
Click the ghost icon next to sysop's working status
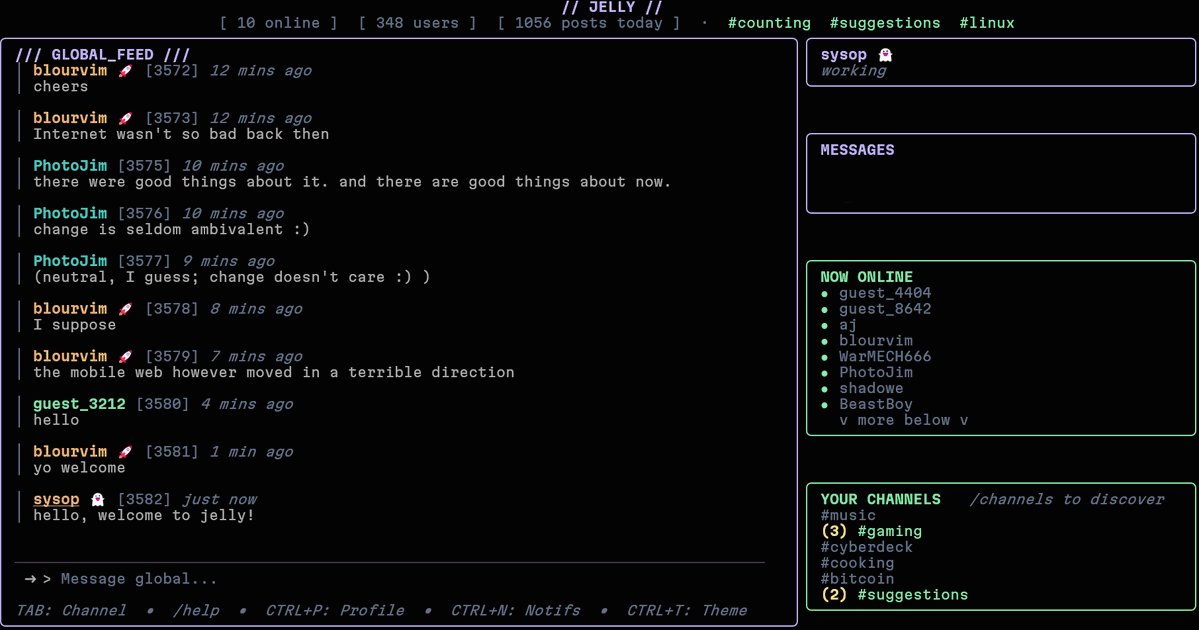pyautogui.click(x=885, y=54)
